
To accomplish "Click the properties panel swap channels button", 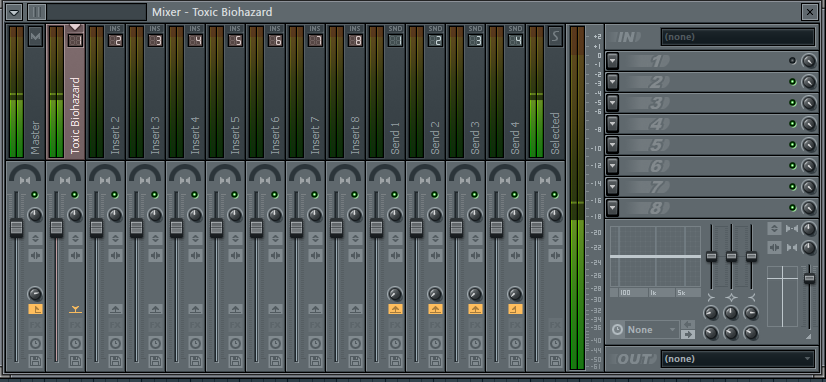I will pyautogui.click(x=774, y=247).
